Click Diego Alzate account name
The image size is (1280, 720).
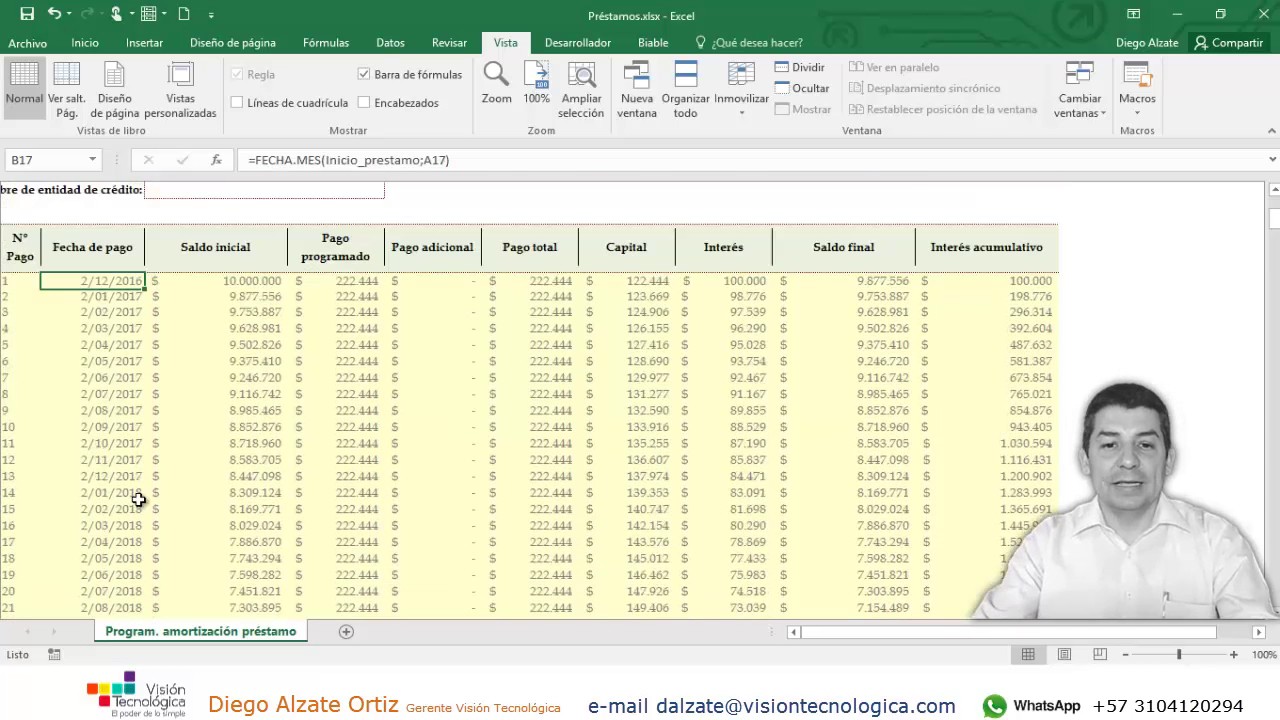point(1147,43)
